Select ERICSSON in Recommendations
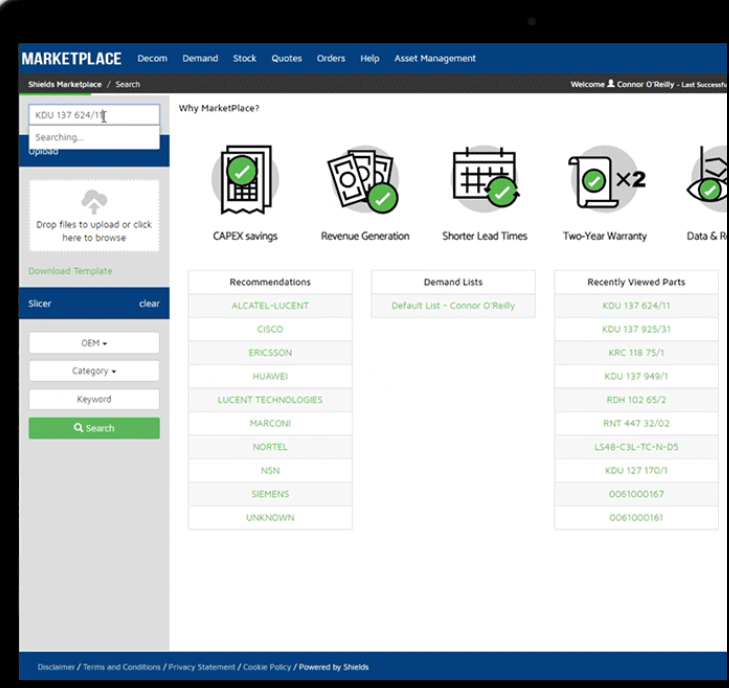Image resolution: width=729 pixels, height=688 pixels. (x=270, y=353)
